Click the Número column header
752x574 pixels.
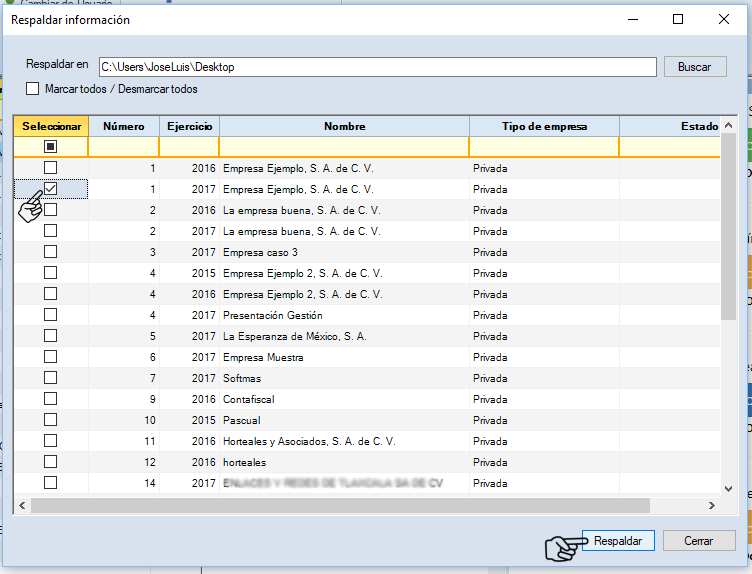[x=124, y=126]
